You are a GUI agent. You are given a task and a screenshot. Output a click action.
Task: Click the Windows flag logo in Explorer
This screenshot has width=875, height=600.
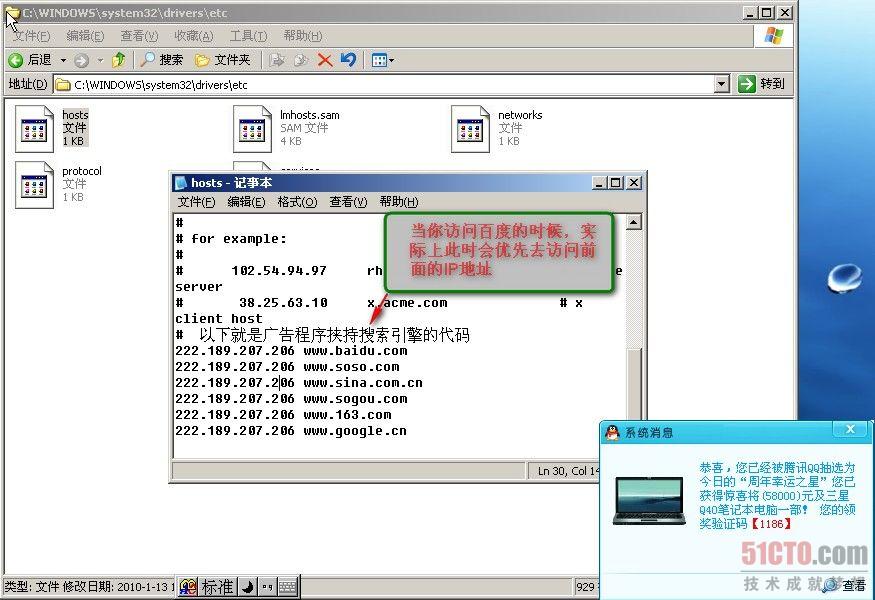pyautogui.click(x=774, y=36)
